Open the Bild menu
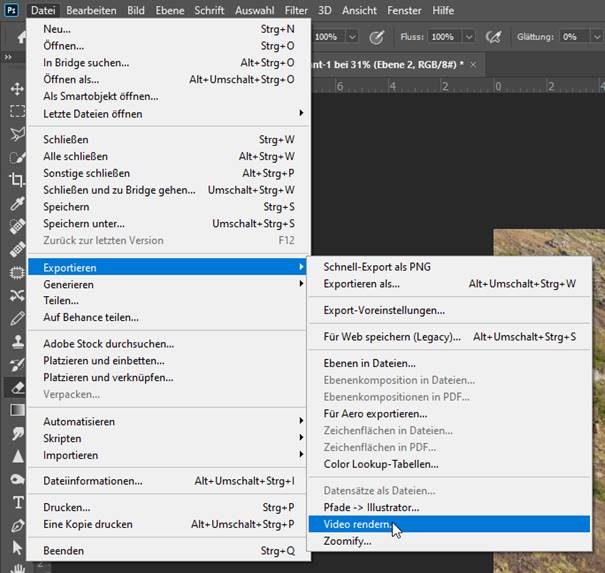 tap(136, 10)
